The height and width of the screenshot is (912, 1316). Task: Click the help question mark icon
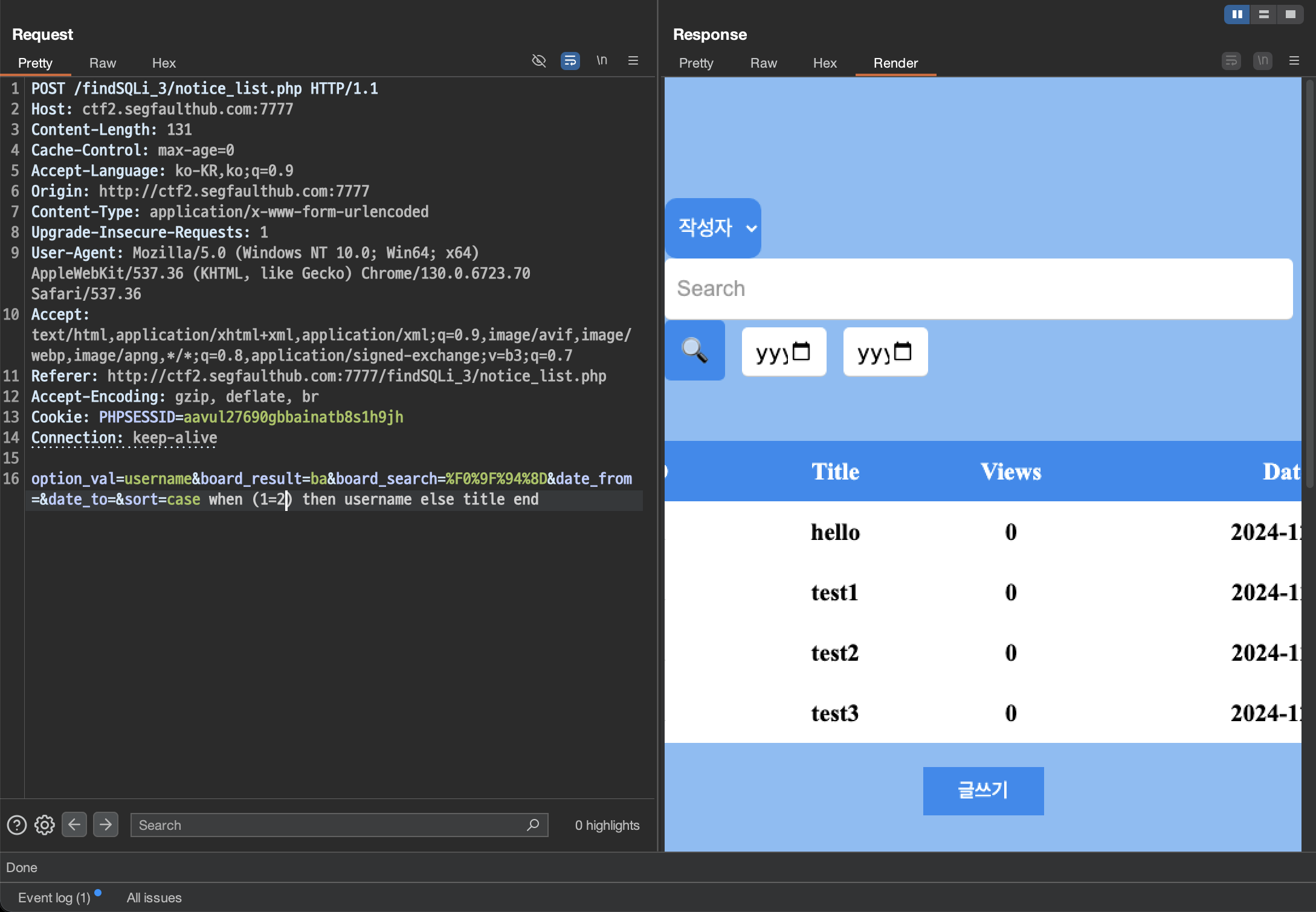point(17,825)
